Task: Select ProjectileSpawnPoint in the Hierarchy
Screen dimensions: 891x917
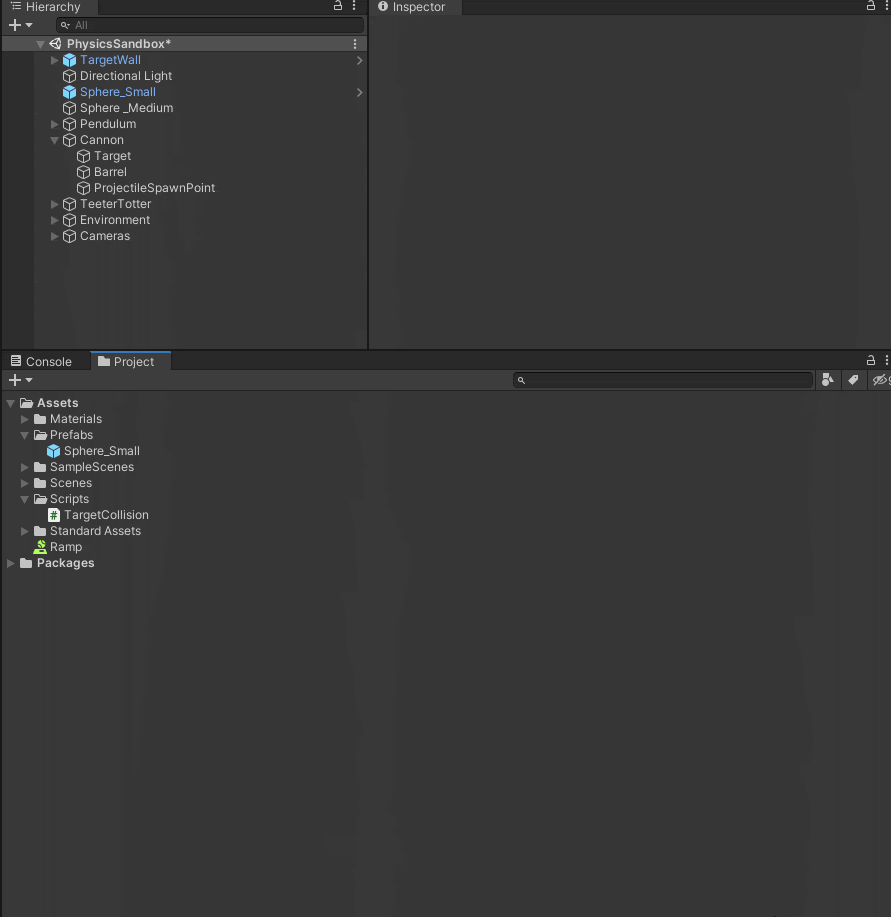Action: point(154,188)
